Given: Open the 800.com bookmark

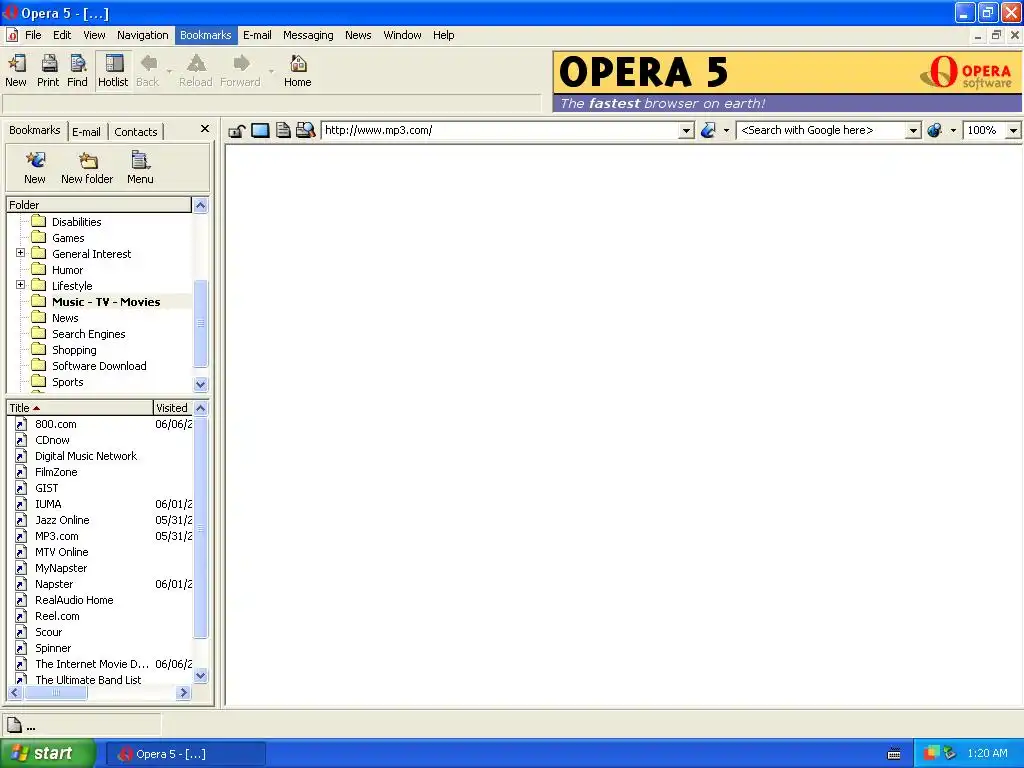Looking at the screenshot, I should (x=56, y=424).
